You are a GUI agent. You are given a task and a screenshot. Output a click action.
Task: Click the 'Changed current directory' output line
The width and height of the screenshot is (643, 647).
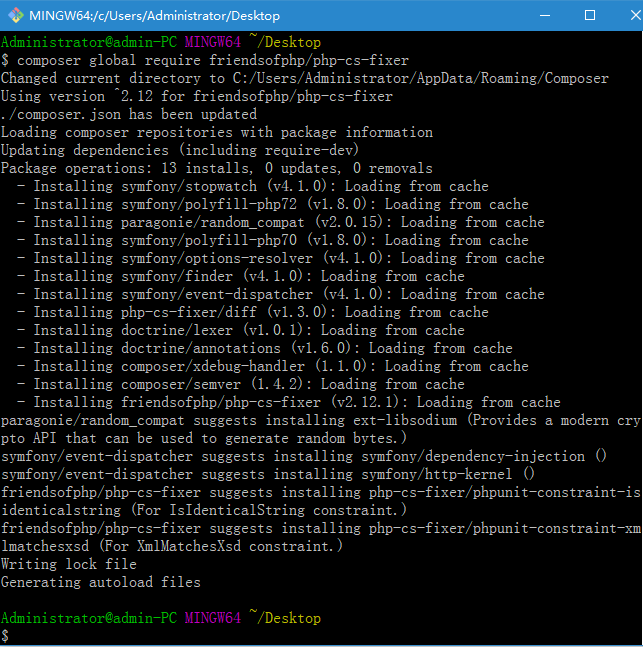305,78
